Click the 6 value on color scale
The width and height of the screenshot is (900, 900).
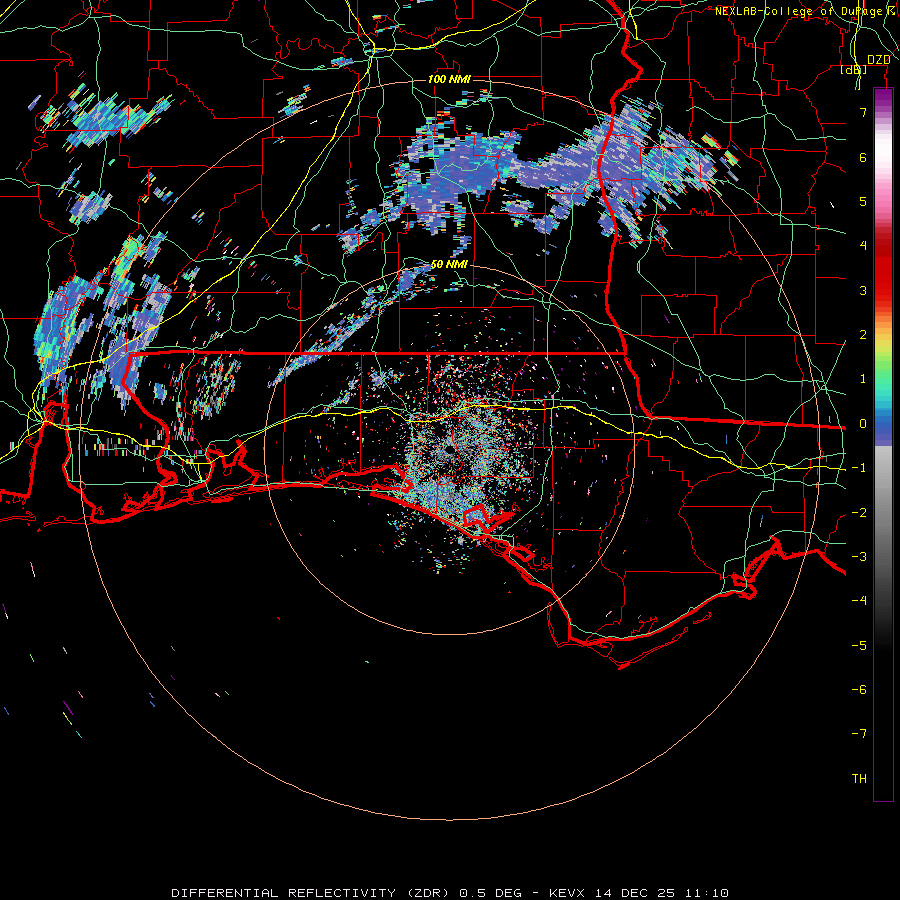(863, 157)
